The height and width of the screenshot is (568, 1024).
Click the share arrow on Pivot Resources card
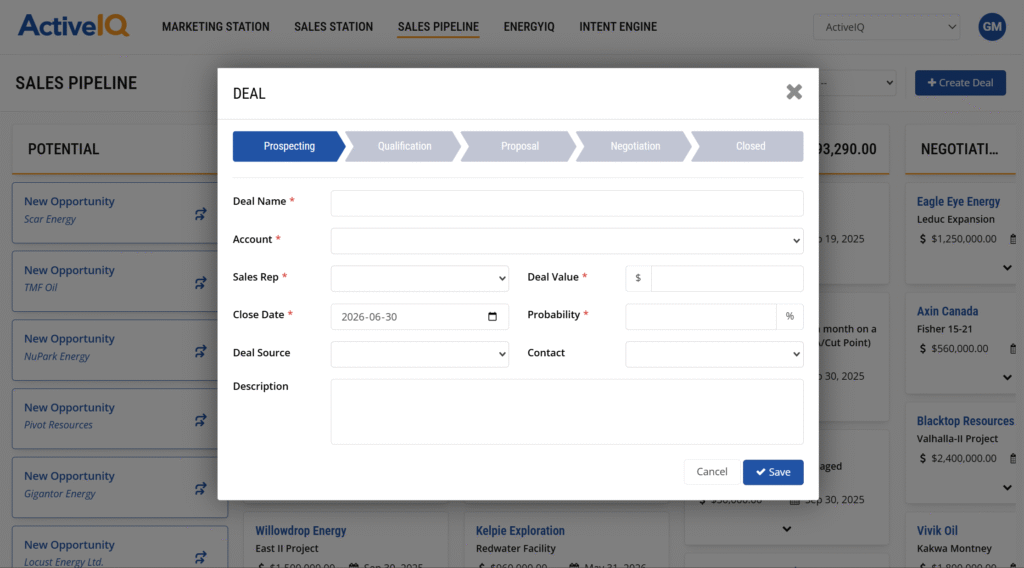click(x=200, y=420)
